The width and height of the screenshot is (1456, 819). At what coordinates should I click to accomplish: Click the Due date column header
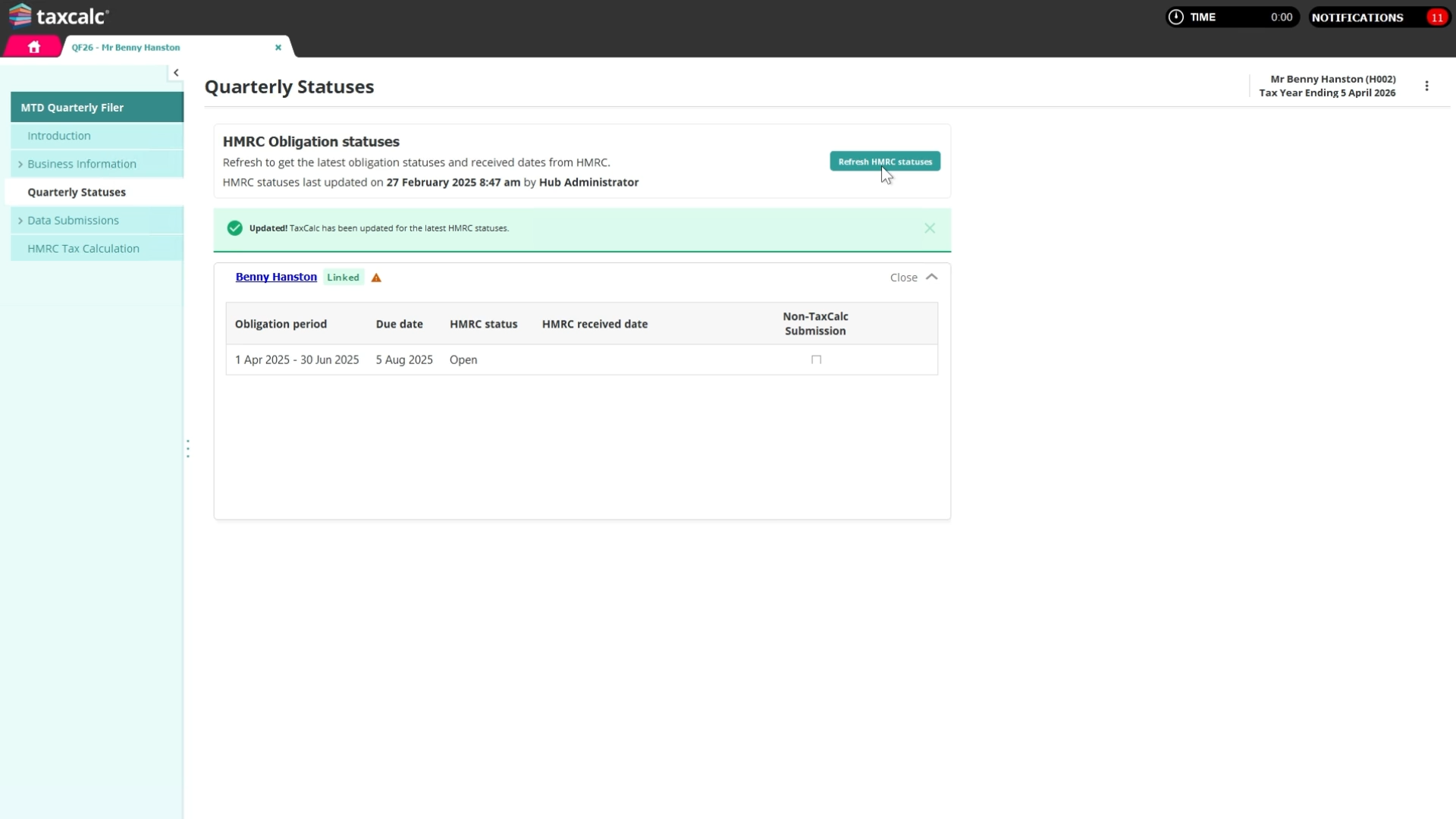[399, 324]
